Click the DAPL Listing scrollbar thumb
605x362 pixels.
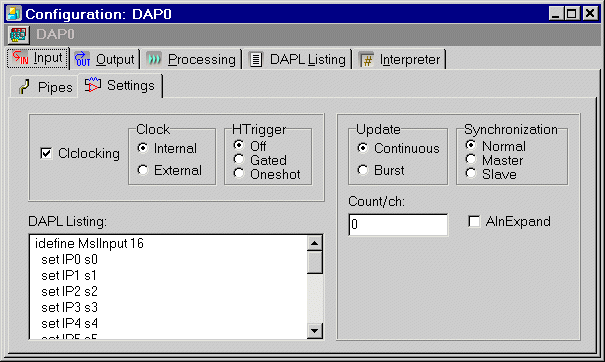[x=315, y=262]
